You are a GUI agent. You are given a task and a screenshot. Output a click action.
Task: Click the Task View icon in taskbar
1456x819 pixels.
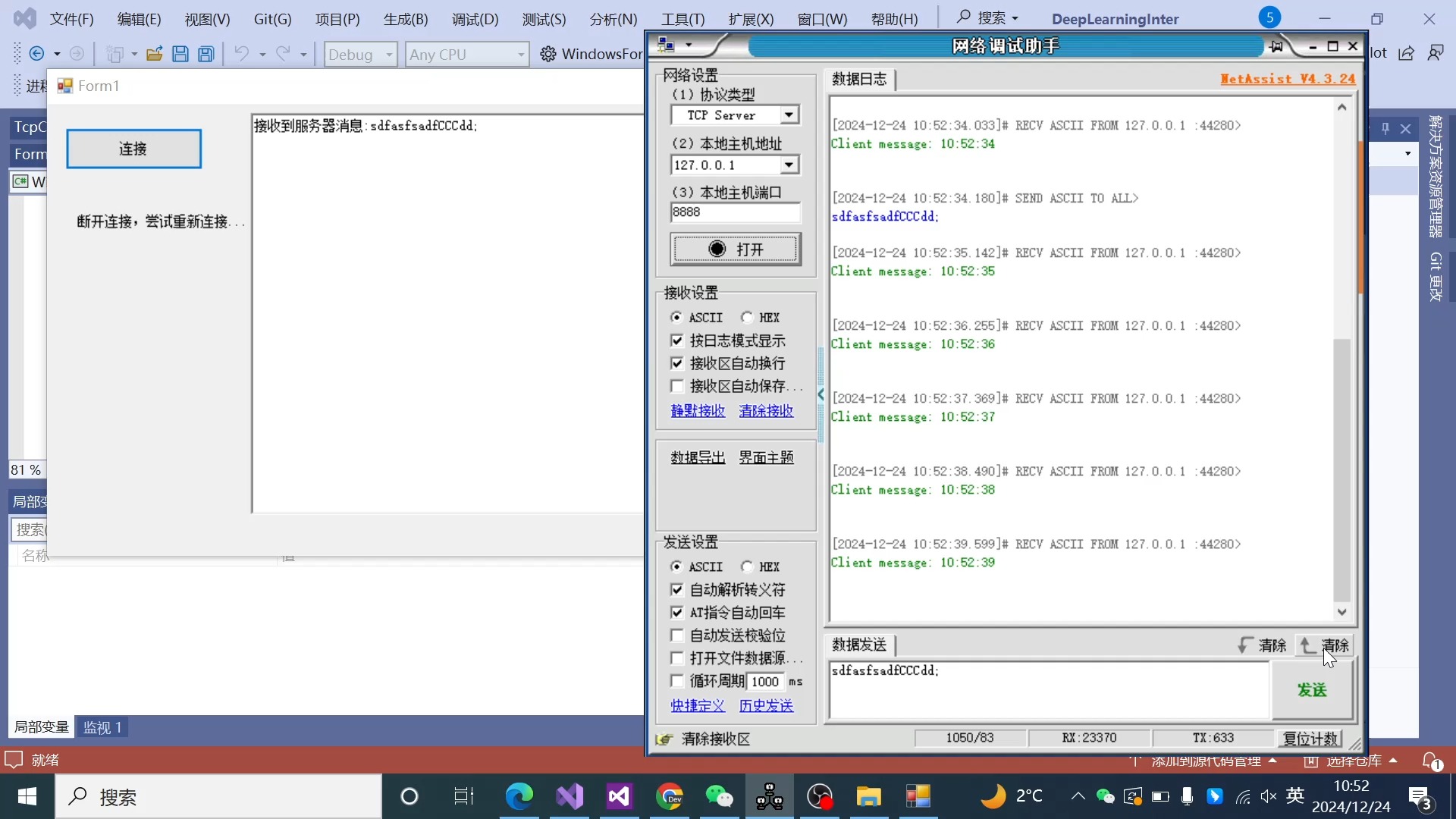click(463, 796)
